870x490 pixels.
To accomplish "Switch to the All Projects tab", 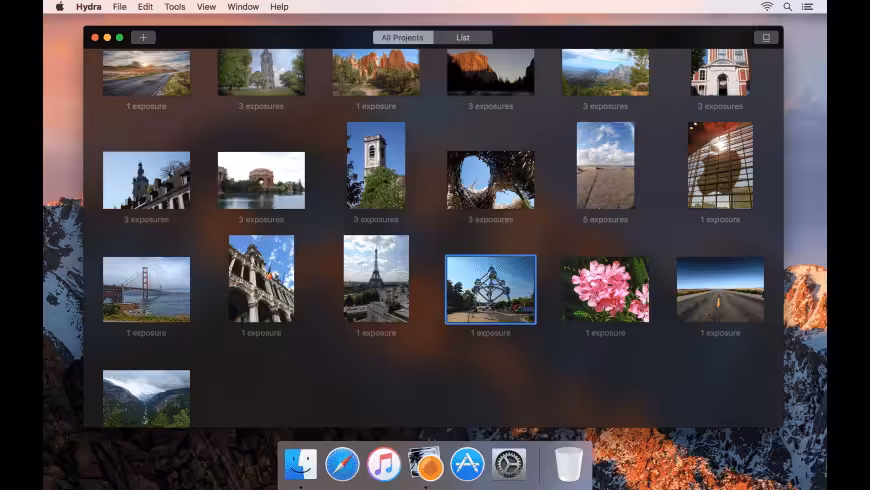I will [x=403, y=37].
